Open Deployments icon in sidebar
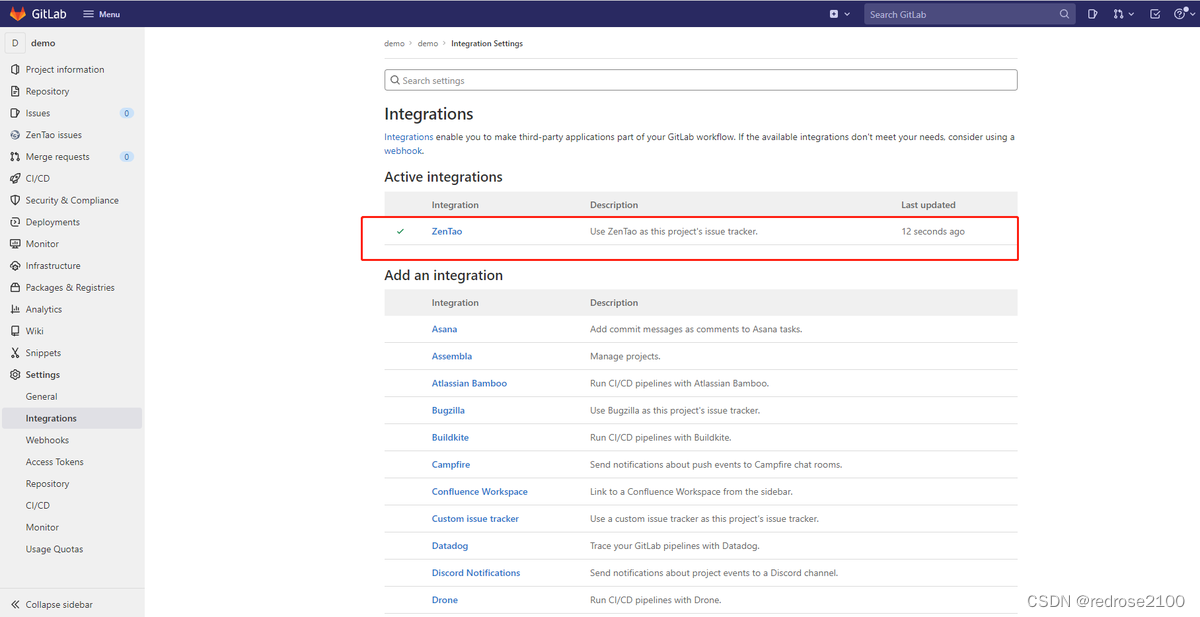The width and height of the screenshot is (1200, 617). [x=15, y=222]
